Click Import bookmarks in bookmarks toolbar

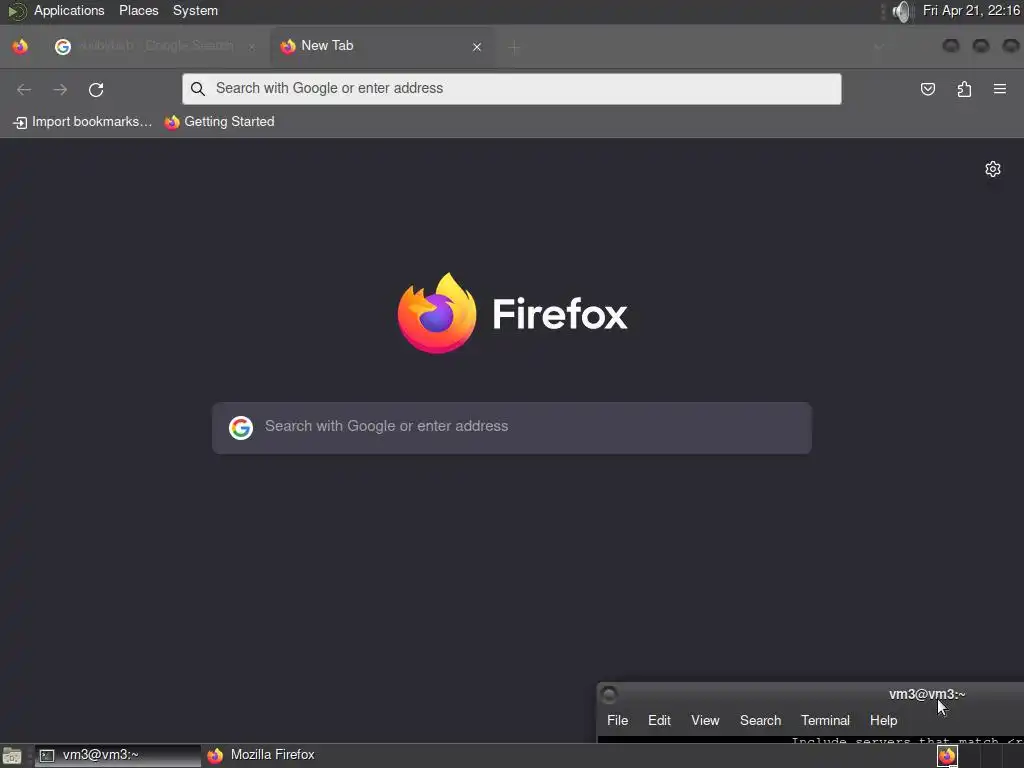(x=82, y=122)
